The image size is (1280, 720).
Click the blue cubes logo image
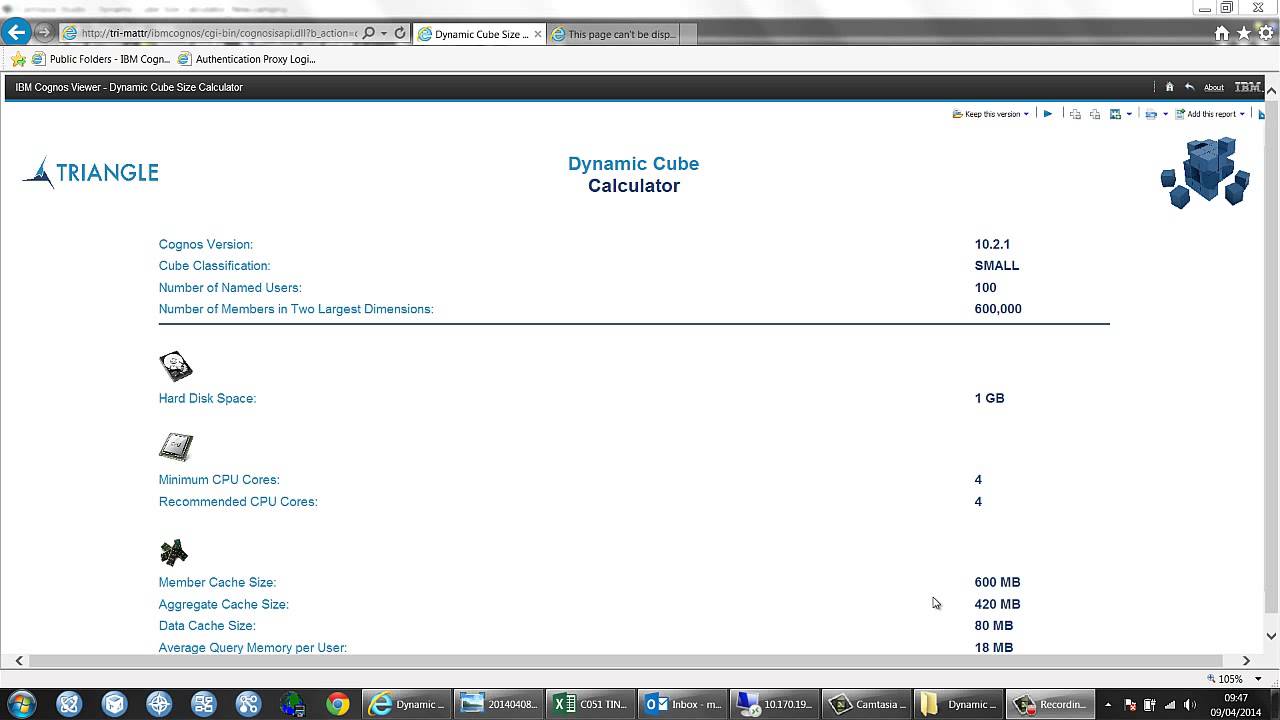(x=1205, y=173)
